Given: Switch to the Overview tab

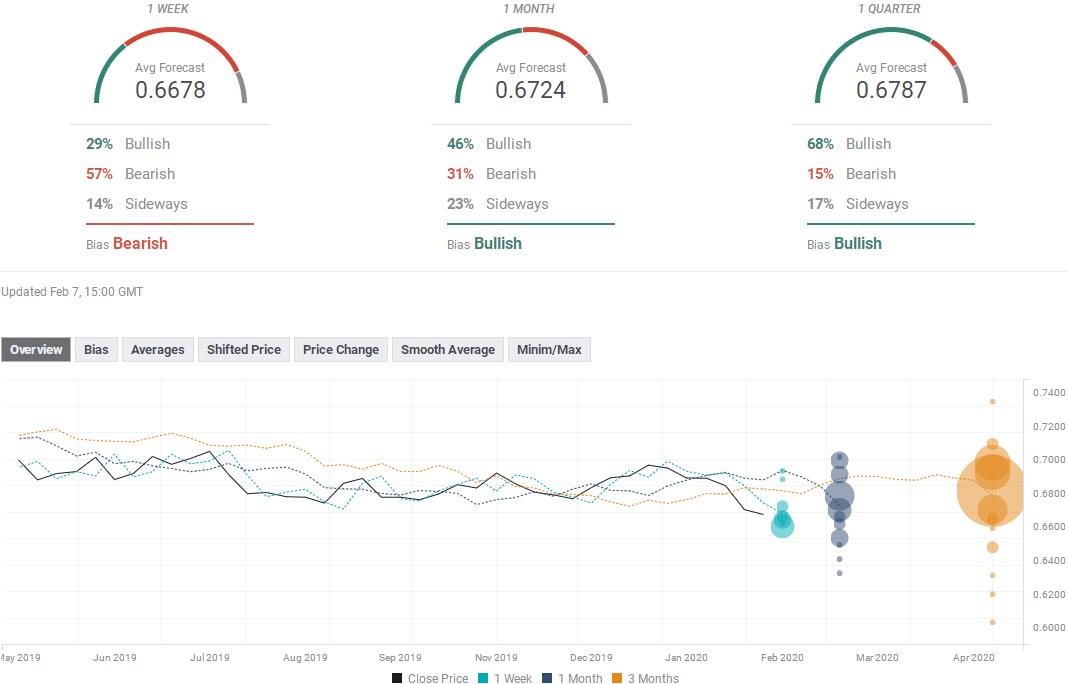Looking at the screenshot, I should pyautogui.click(x=36, y=349).
